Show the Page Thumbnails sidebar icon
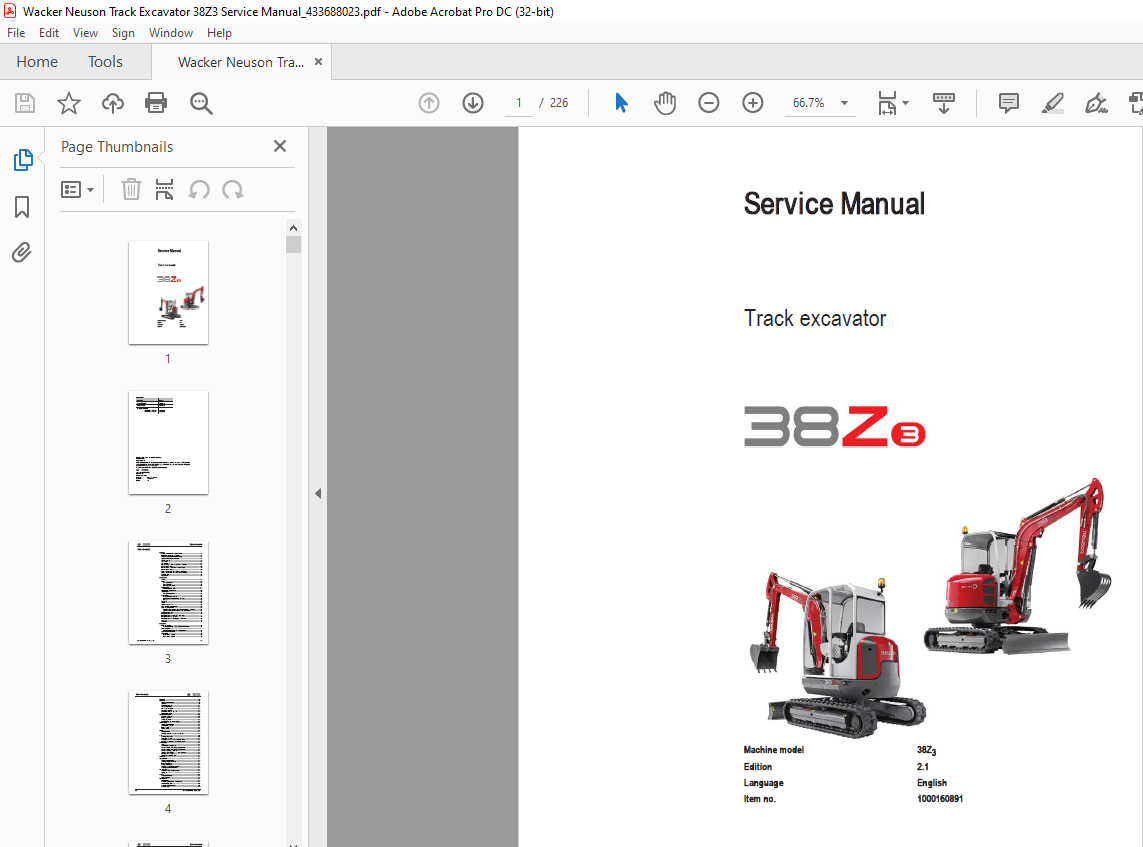The height and width of the screenshot is (847, 1143). pos(23,160)
